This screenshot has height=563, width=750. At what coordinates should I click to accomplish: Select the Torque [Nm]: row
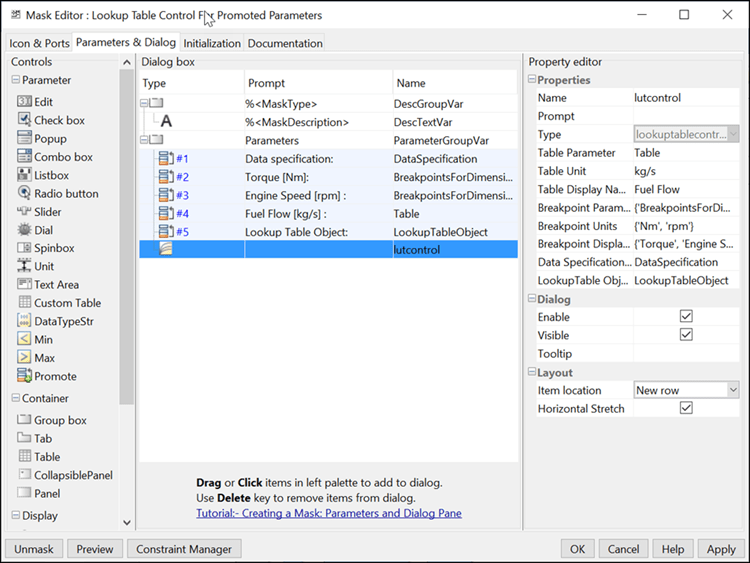tap(329, 177)
